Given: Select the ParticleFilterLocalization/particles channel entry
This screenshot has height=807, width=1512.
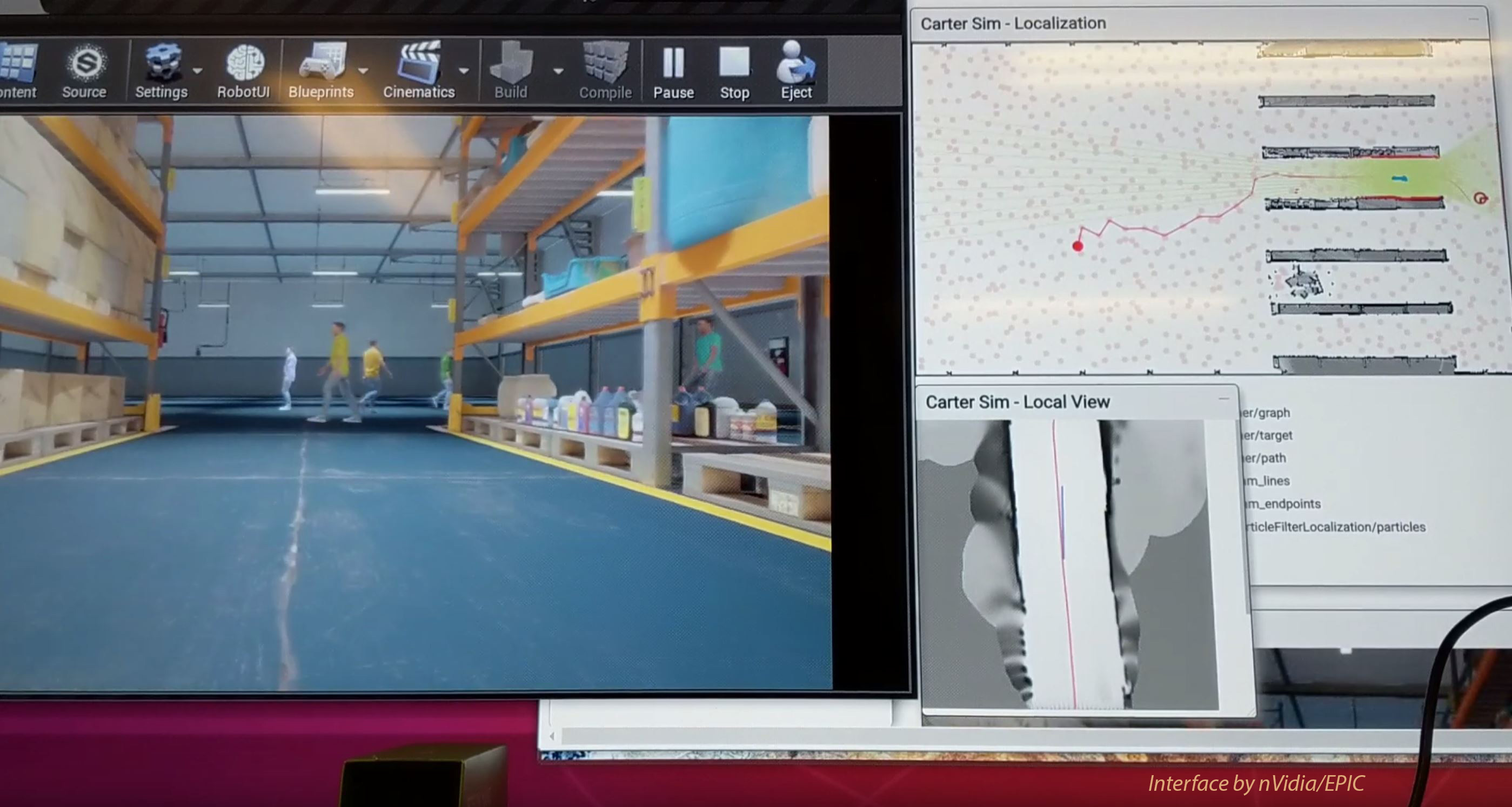Looking at the screenshot, I should pos(1336,527).
